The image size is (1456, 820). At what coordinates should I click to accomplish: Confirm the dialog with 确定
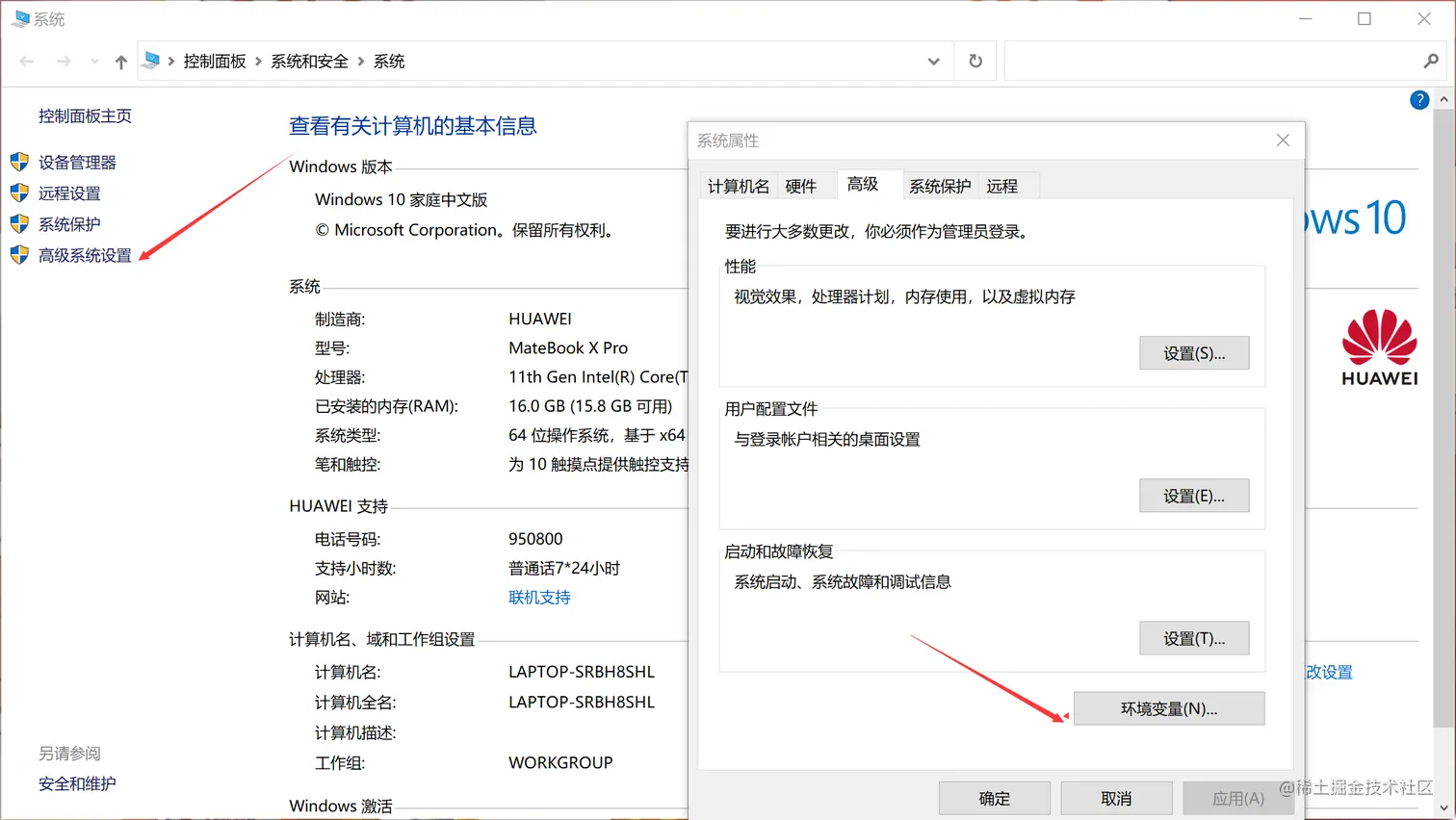click(995, 799)
